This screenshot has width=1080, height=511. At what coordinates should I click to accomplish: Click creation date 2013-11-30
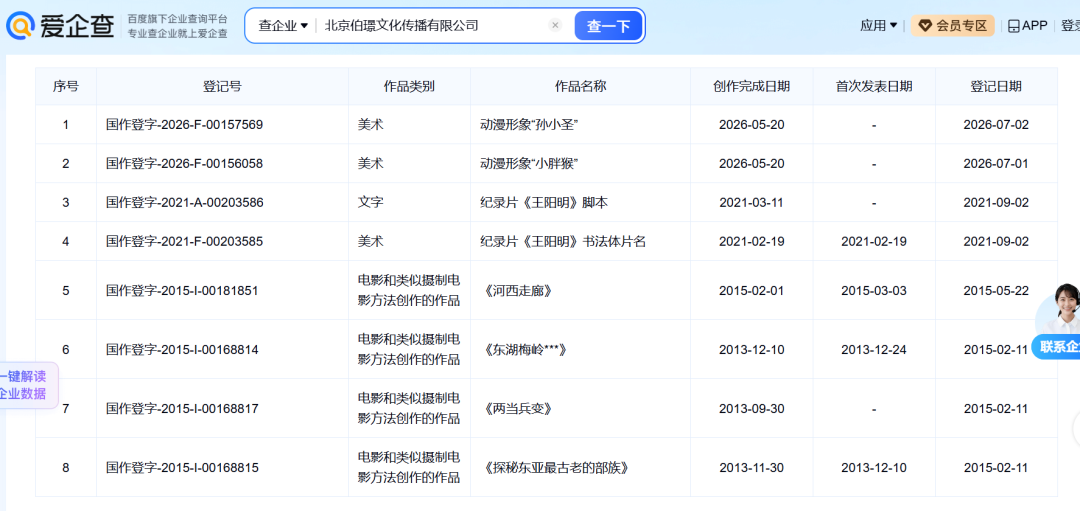tap(751, 468)
